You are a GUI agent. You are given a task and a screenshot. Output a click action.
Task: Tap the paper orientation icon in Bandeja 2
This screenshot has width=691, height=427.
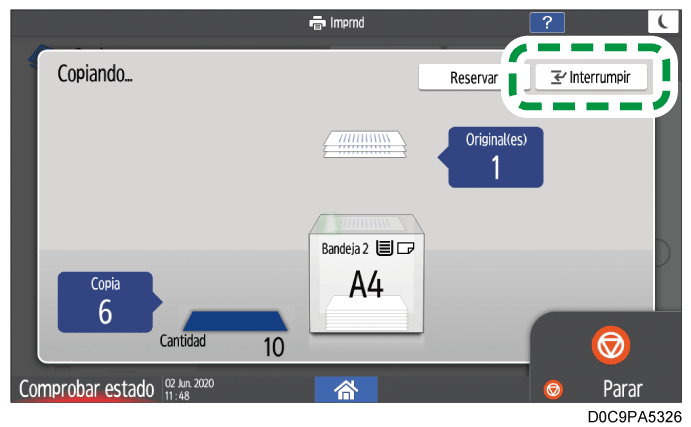(x=405, y=248)
